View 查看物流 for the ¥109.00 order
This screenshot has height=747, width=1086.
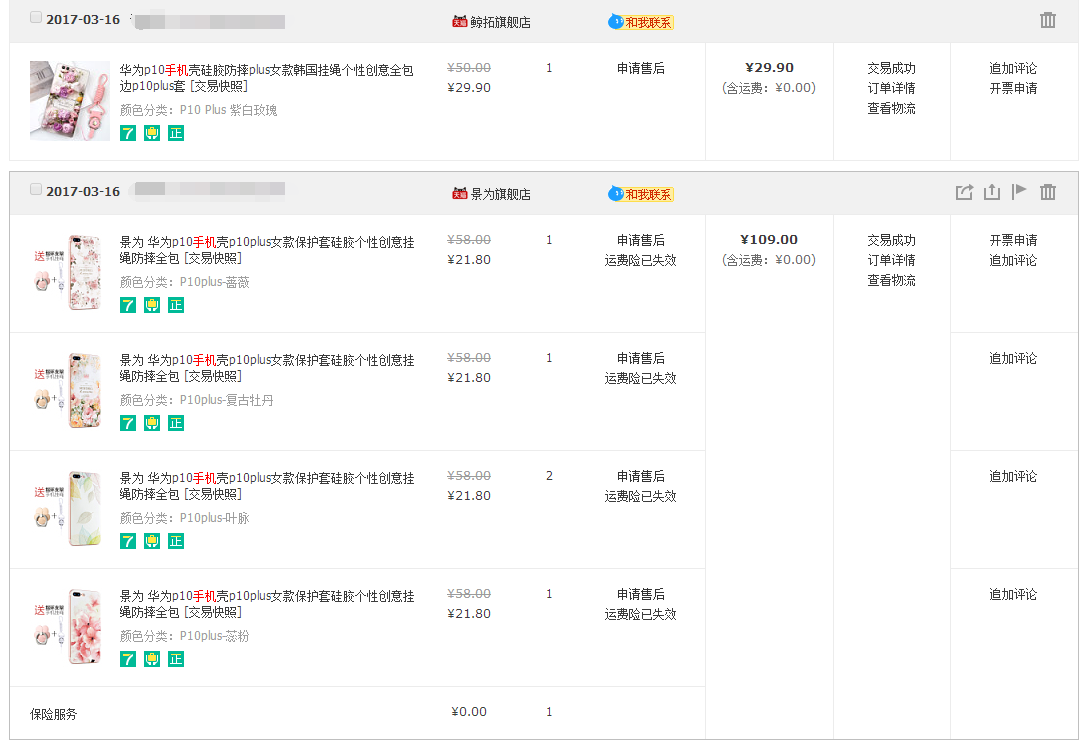click(891, 280)
